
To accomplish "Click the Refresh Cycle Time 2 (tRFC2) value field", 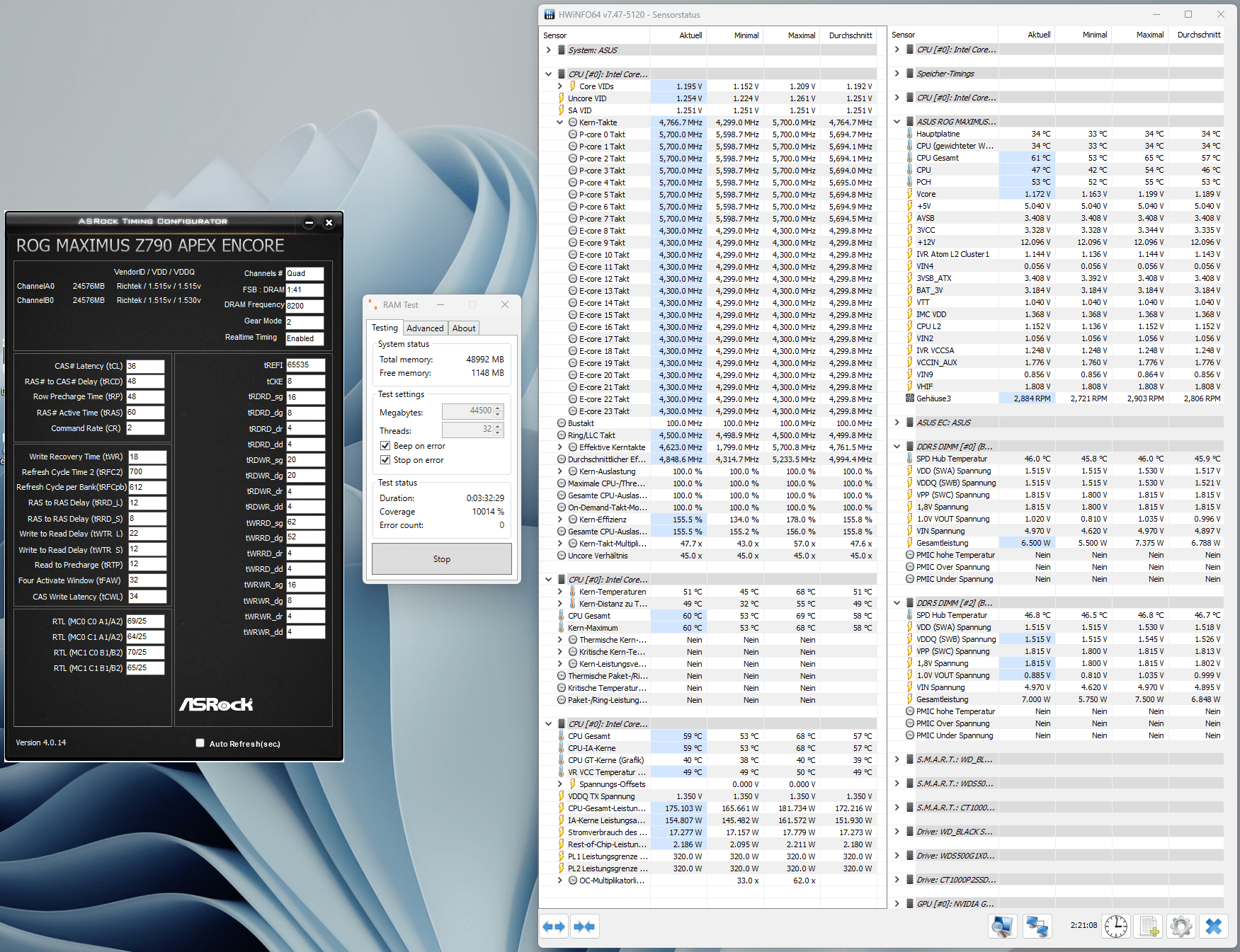I will tap(147, 472).
